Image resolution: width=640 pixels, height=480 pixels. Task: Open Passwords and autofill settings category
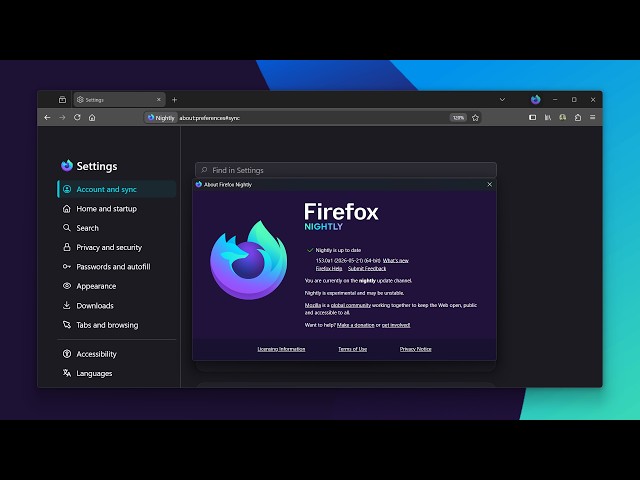point(117,267)
